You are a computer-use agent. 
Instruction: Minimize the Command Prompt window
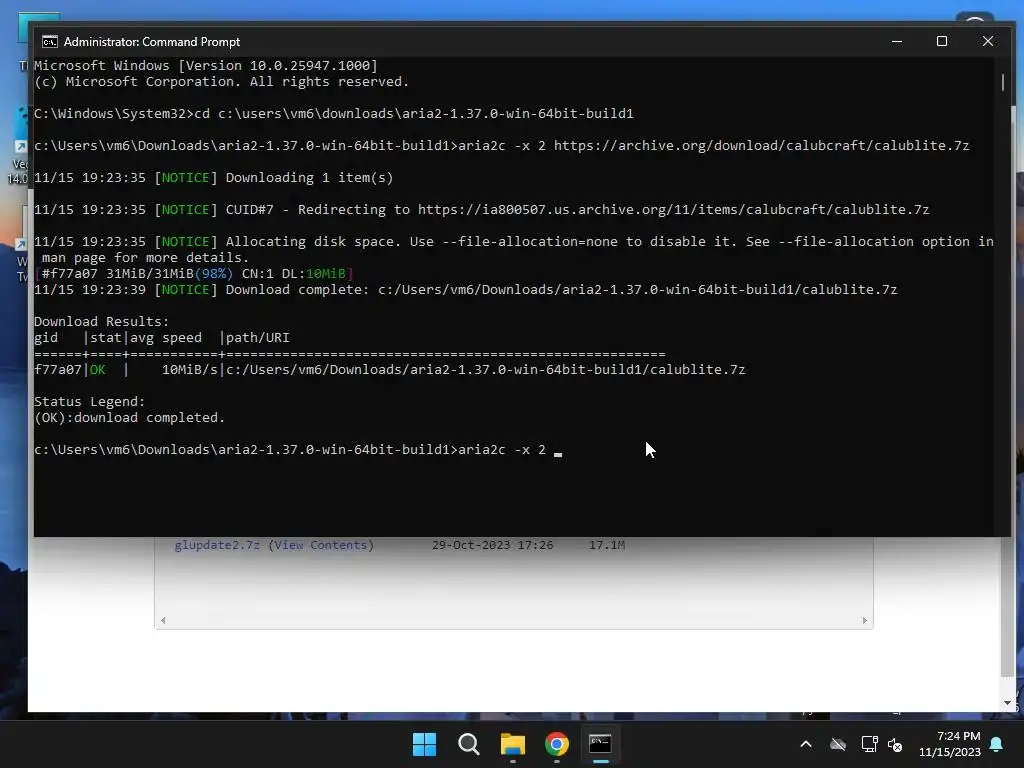(x=897, y=41)
